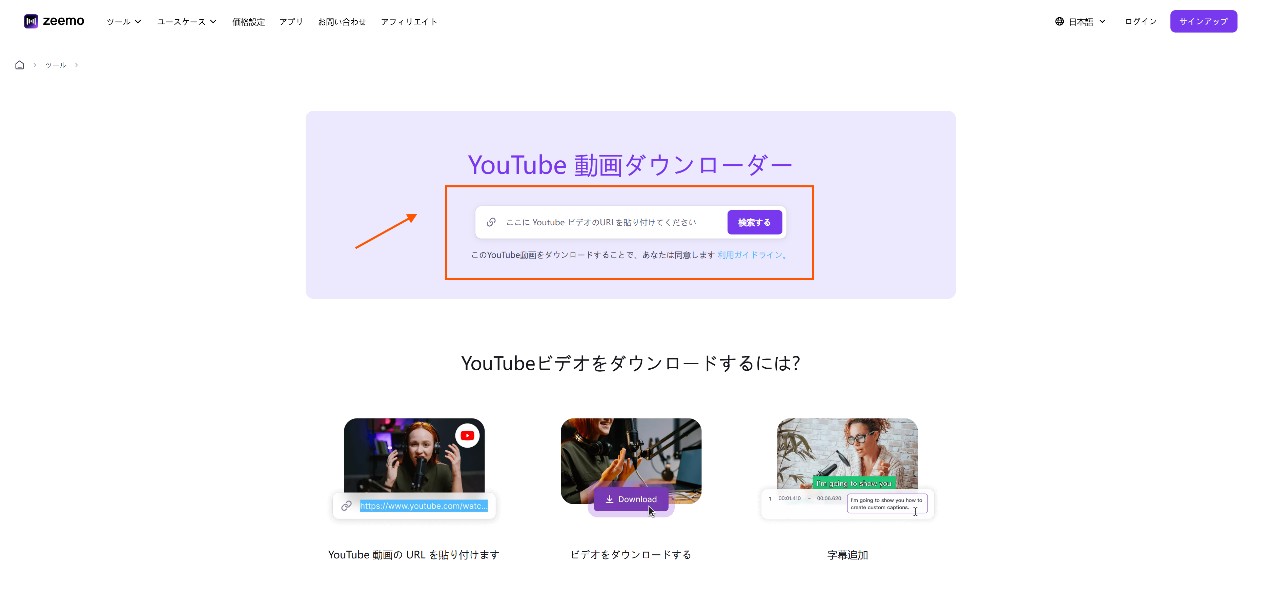
Task: Expand the ユースケース dropdown menu
Action: point(187,21)
